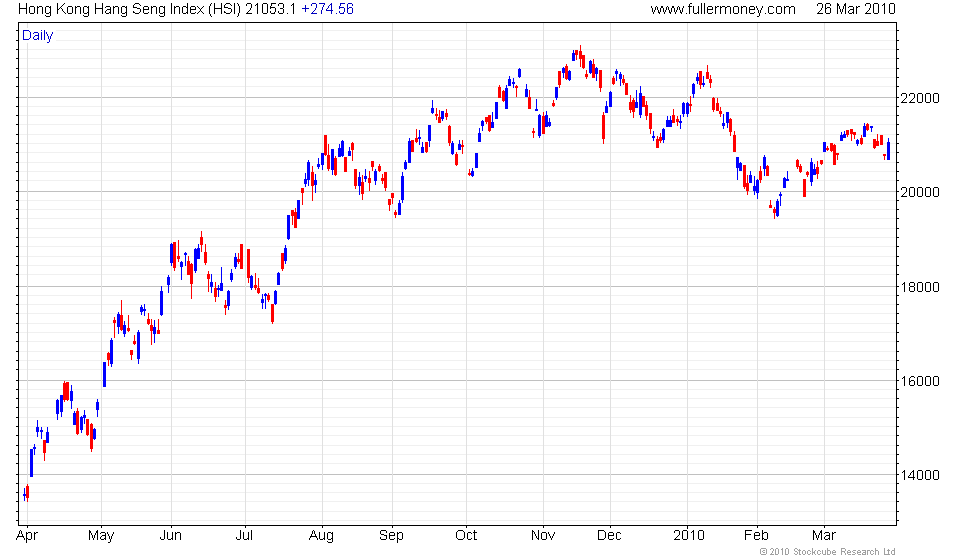The height and width of the screenshot is (560, 980).
Task: Click the Jun month label
Action: [x=171, y=536]
